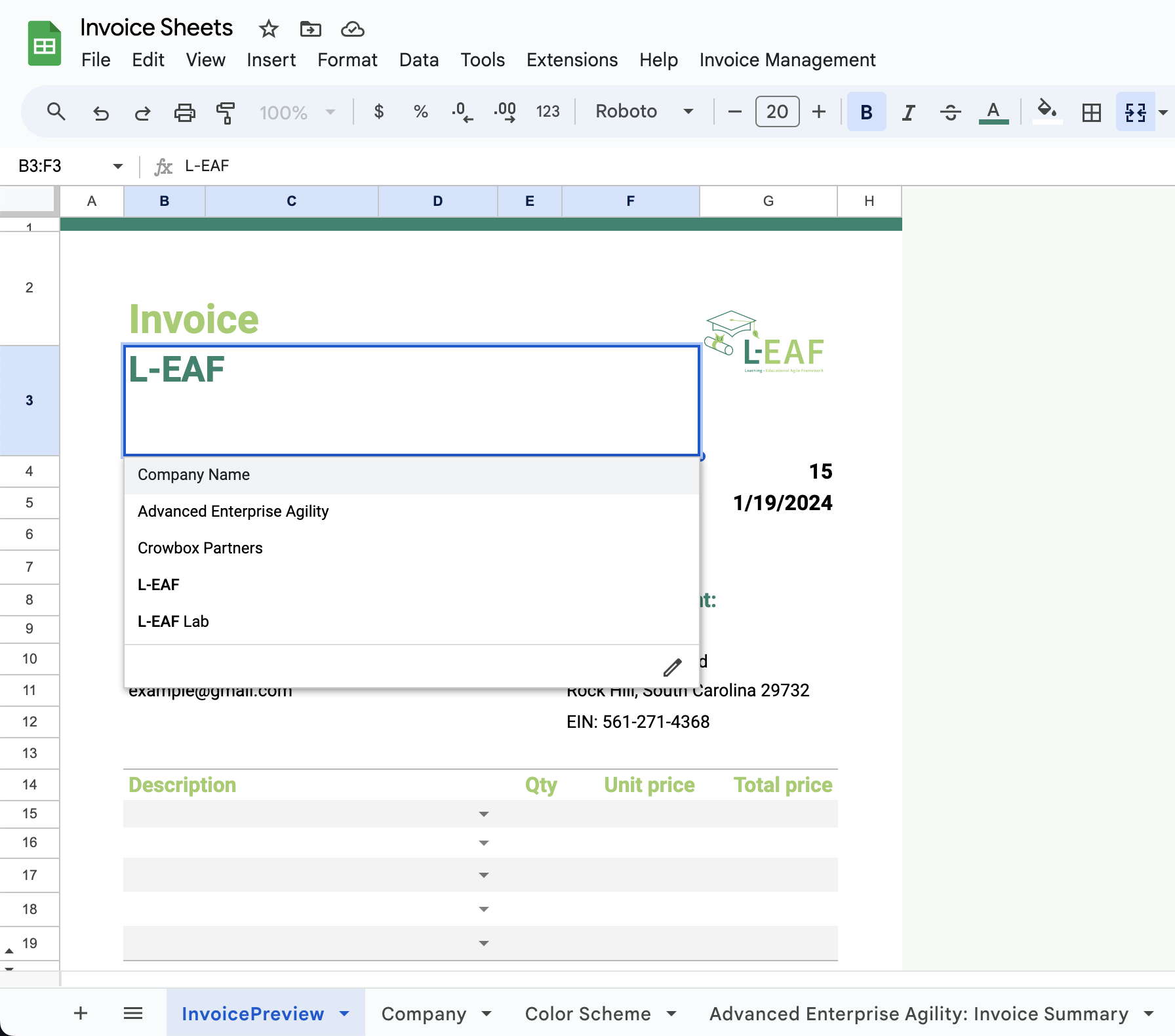The height and width of the screenshot is (1036, 1175).
Task: Open the View menu
Action: 206,60
